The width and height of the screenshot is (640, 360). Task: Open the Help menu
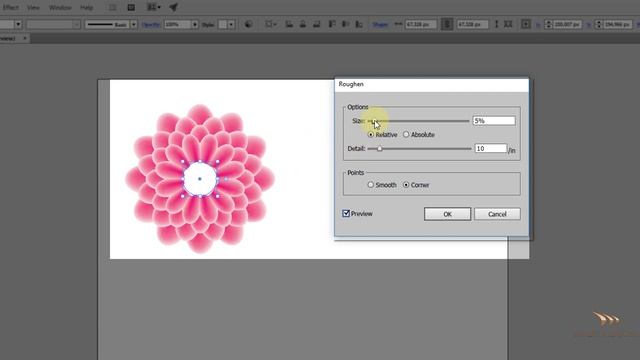coord(87,7)
